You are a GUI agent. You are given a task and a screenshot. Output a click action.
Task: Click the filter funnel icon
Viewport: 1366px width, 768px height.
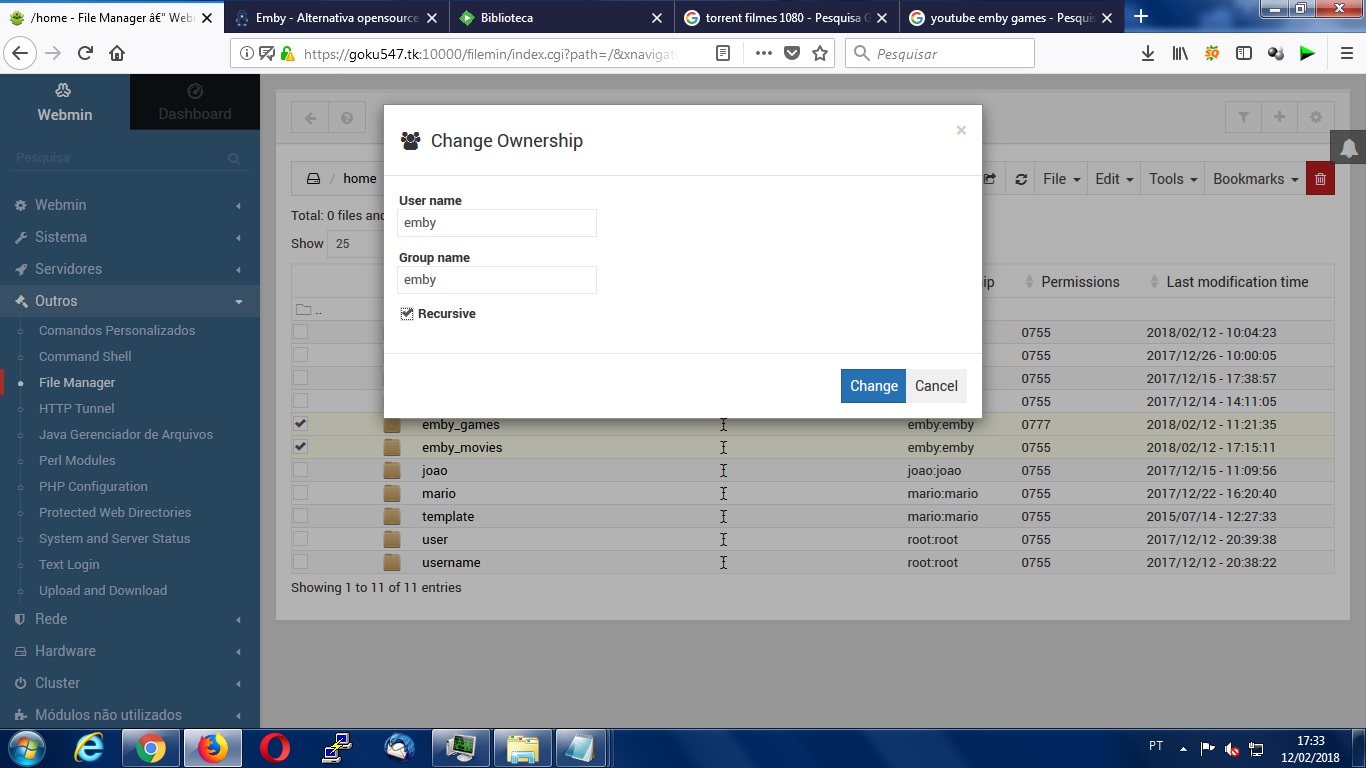(x=1243, y=118)
